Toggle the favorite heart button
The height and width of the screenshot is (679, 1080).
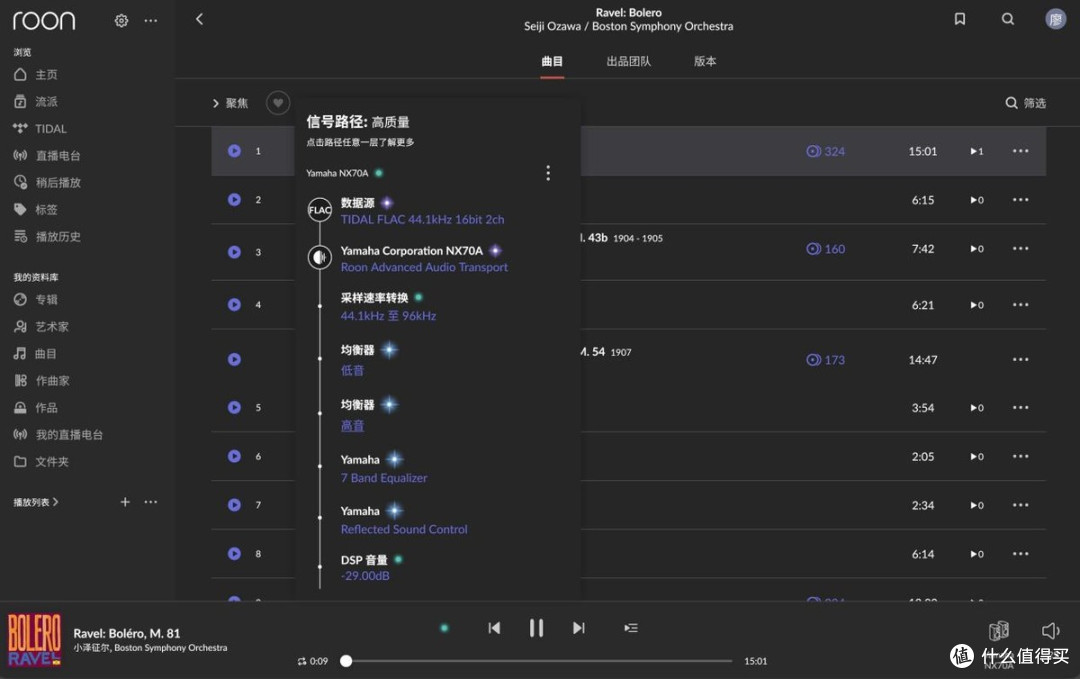point(278,103)
